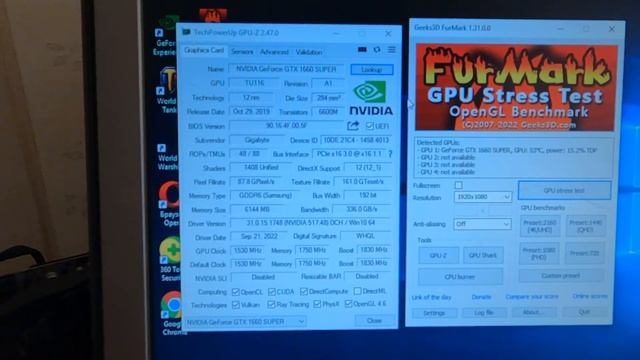Toggle the CUDA checkbox
Screen dimensions: 640x360
pyautogui.click(x=271, y=291)
